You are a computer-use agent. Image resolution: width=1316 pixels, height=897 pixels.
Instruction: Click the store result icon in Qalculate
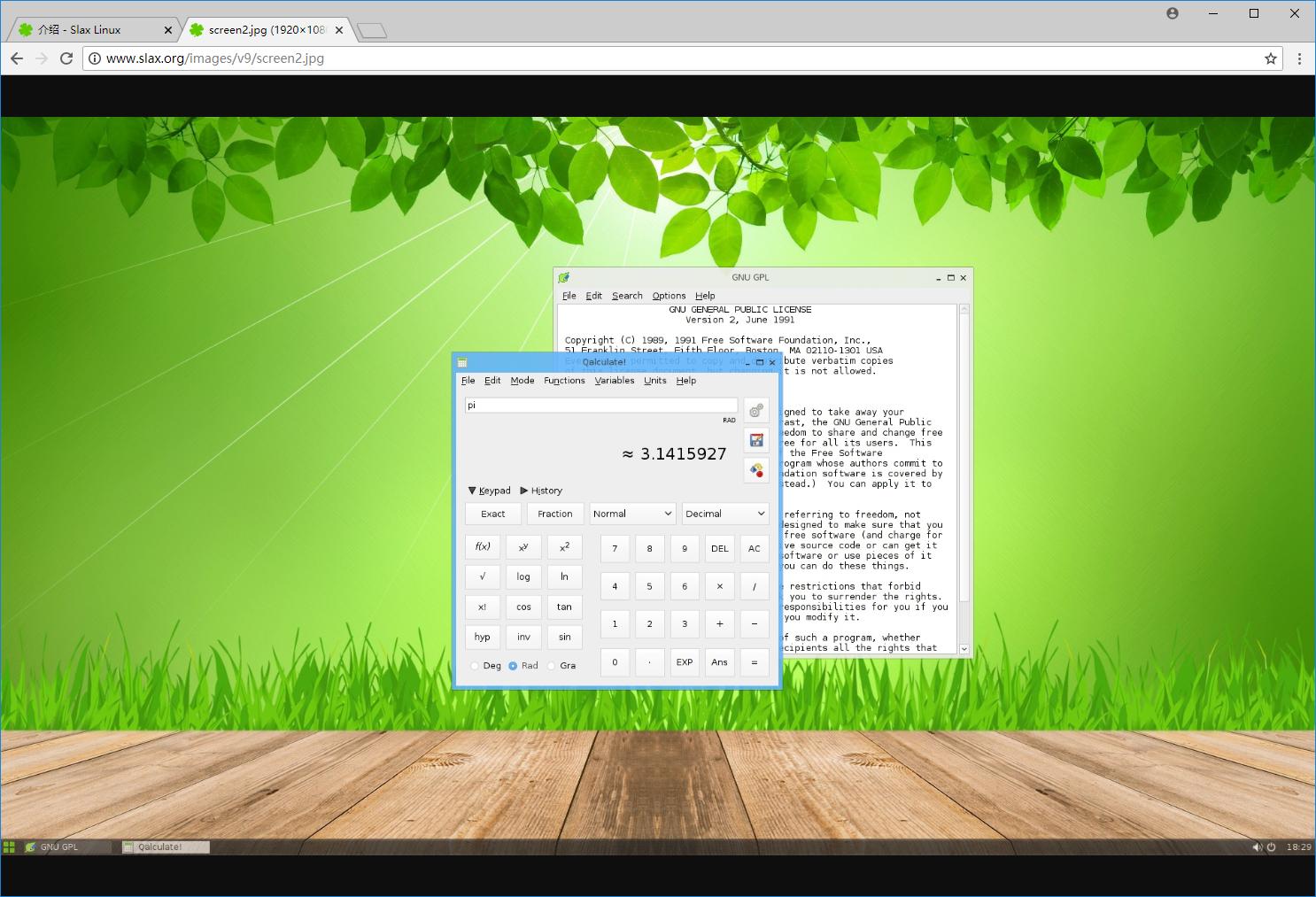tap(755, 440)
